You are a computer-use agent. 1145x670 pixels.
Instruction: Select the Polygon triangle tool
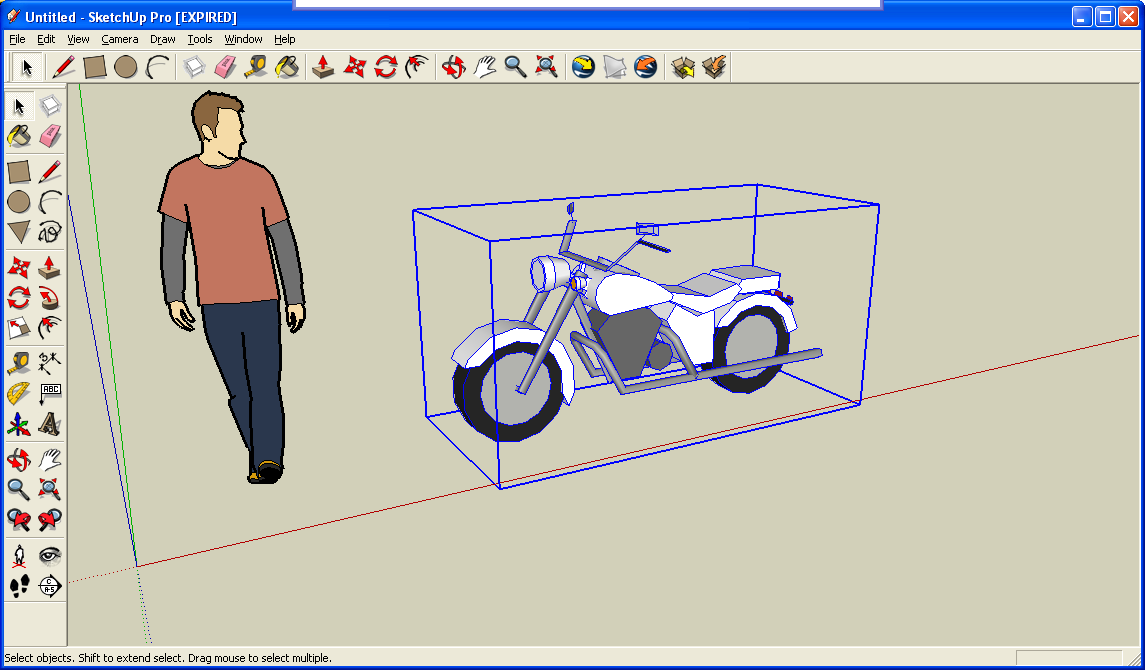click(18, 232)
